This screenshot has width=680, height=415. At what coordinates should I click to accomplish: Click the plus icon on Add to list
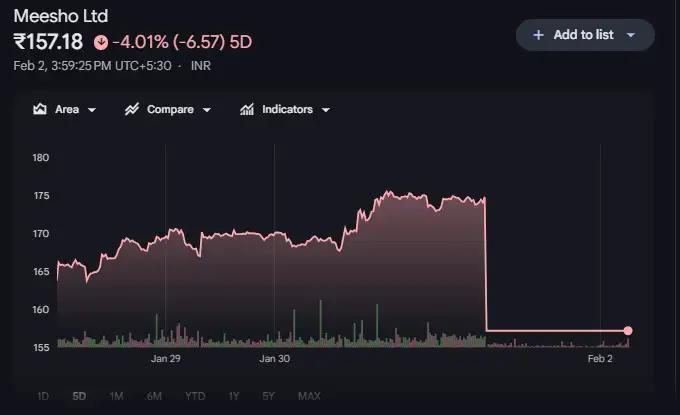(x=538, y=35)
